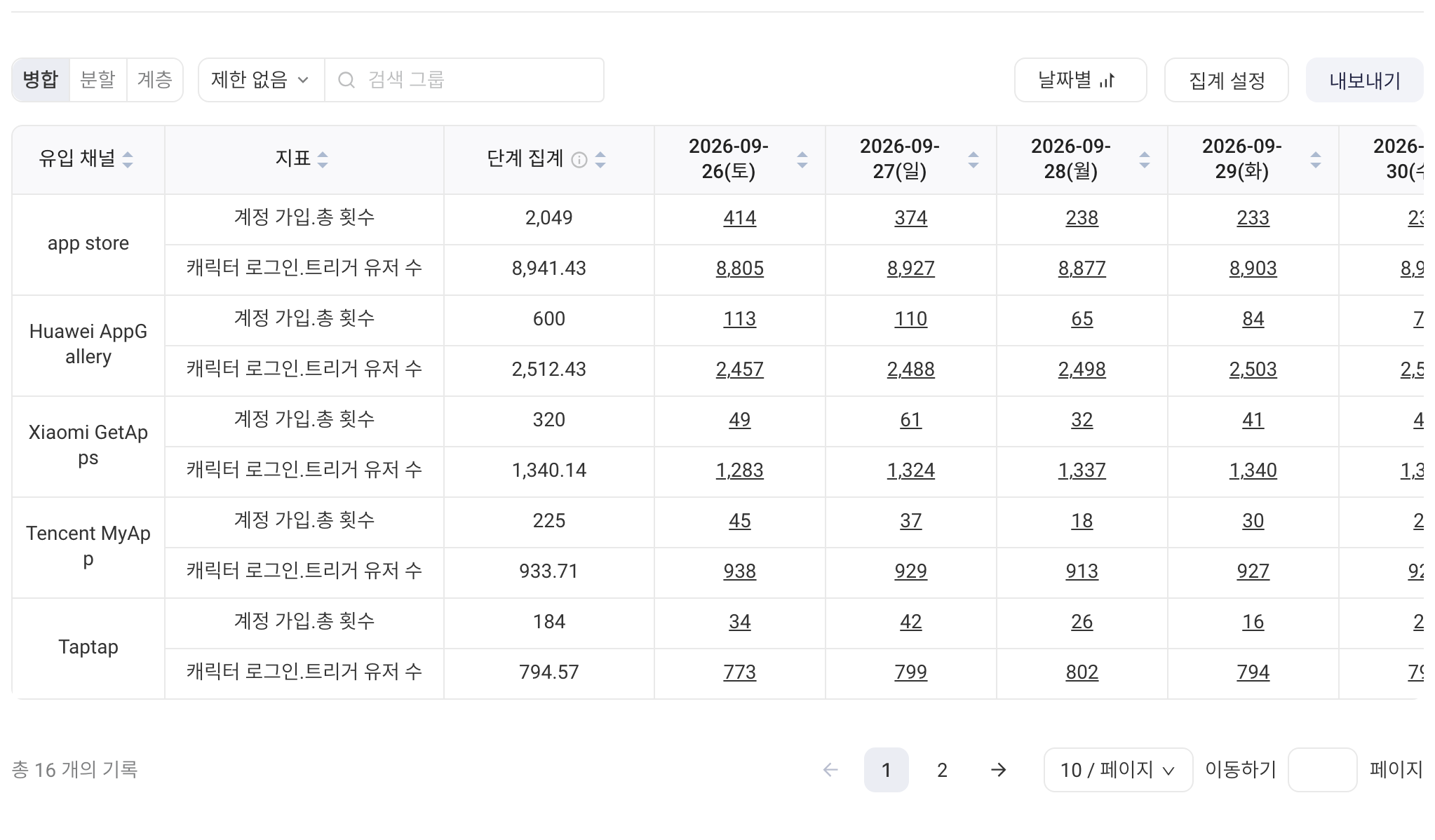Sort the 2026-09-26(토) column
Viewport: 1435px width, 840px height.
802,160
